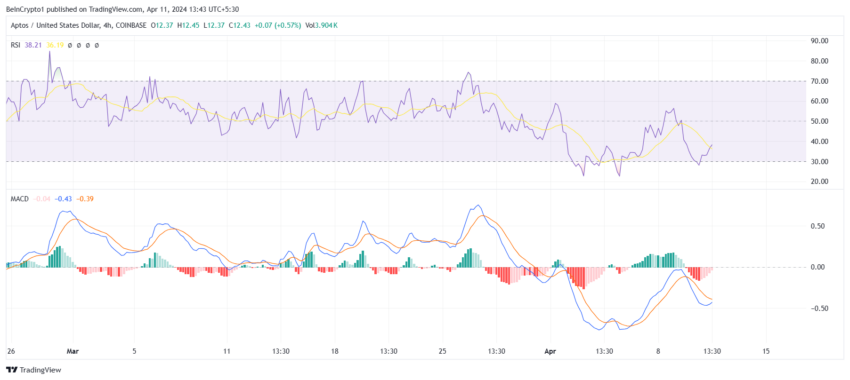Viewport: 850px width, 380px height.
Task: Click the 70.00 RSI scale level
Action: (x=820, y=81)
